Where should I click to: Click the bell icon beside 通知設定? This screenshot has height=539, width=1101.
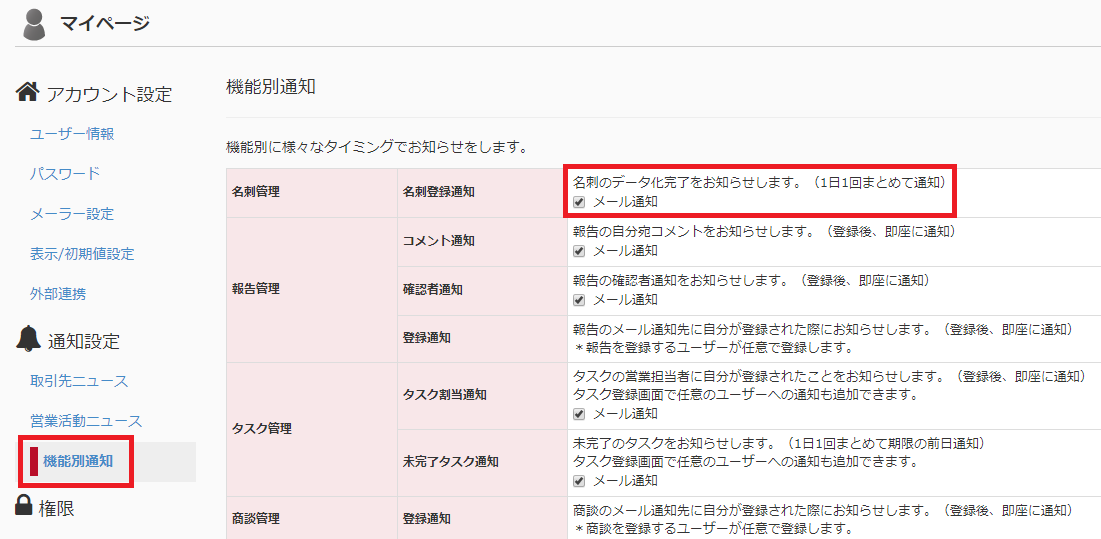(29, 340)
